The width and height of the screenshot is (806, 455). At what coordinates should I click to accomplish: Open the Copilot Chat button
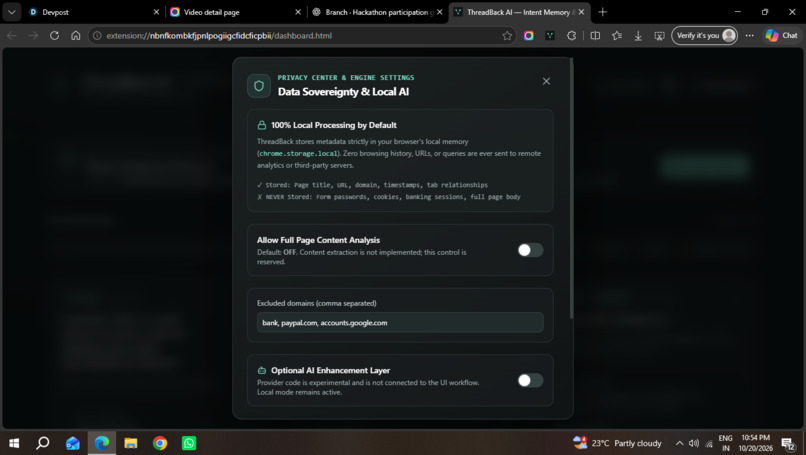[x=781, y=35]
